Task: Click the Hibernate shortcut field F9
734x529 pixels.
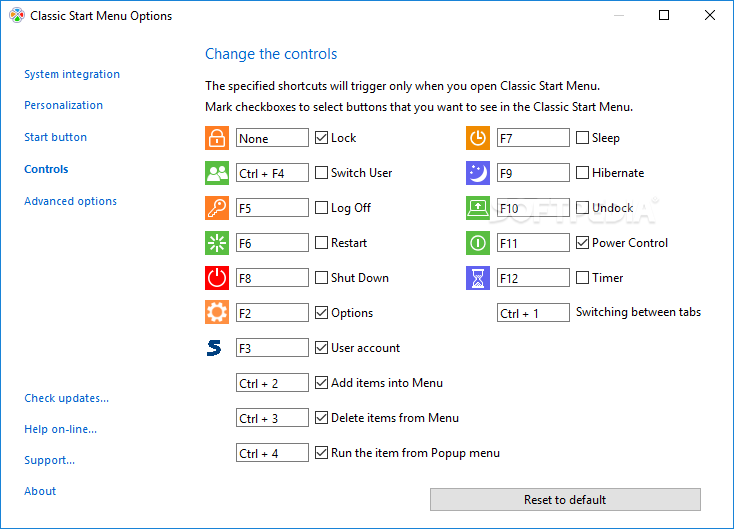Action: pos(533,173)
